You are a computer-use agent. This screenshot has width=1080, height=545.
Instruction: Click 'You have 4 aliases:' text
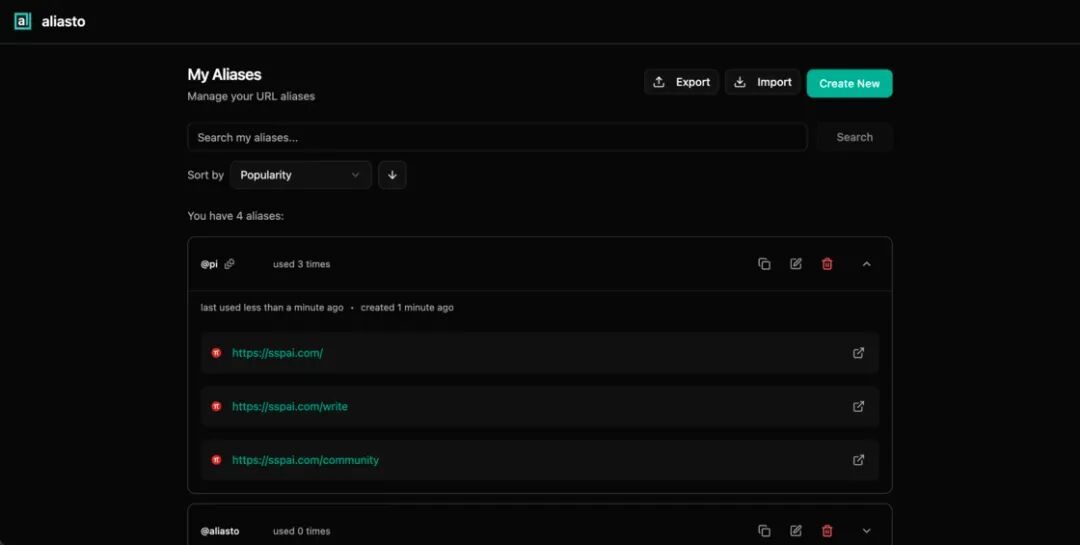(x=235, y=216)
